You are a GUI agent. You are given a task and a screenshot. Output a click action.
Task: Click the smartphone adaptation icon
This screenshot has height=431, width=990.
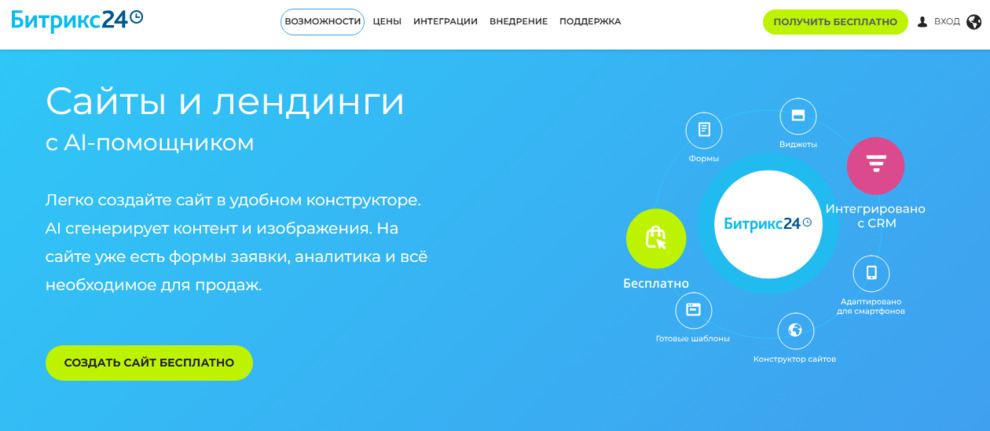(871, 273)
